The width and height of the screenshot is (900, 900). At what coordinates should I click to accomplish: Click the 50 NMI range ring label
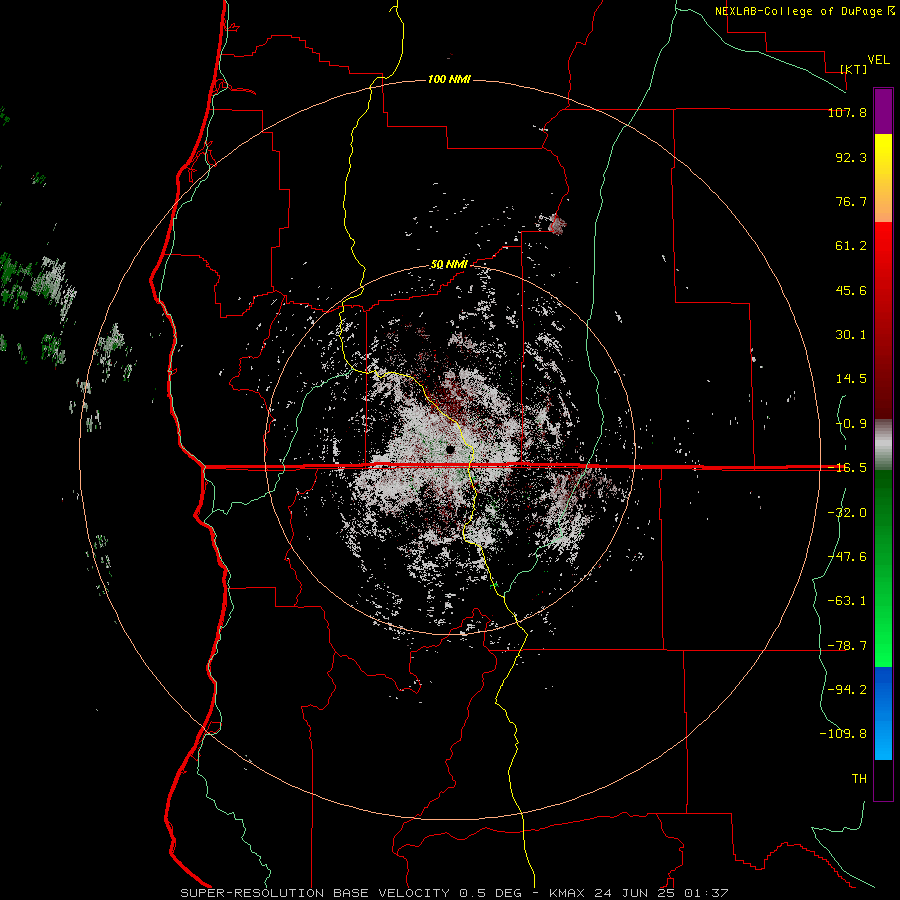(x=449, y=265)
